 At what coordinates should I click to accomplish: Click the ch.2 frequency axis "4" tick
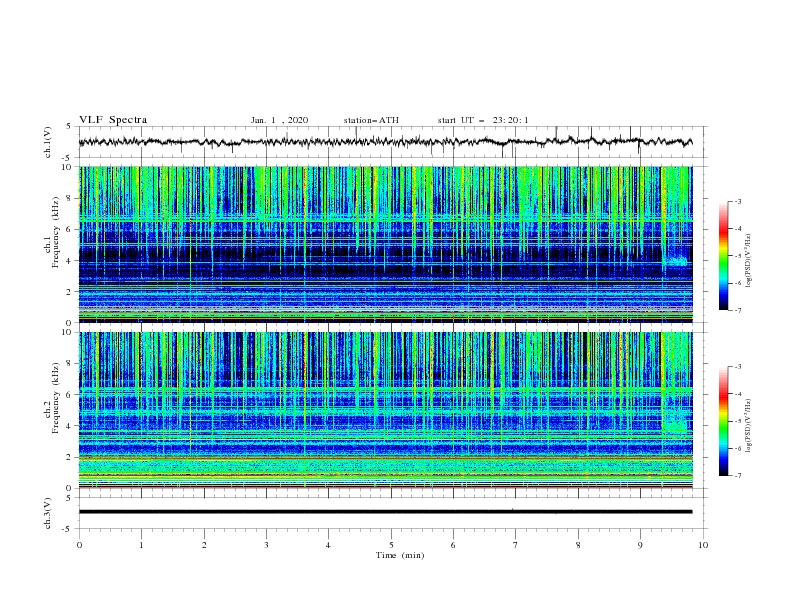[x=70, y=426]
